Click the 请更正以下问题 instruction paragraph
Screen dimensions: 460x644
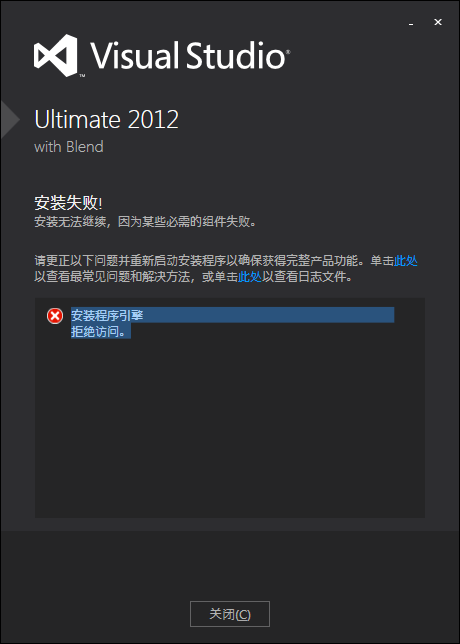click(226, 269)
